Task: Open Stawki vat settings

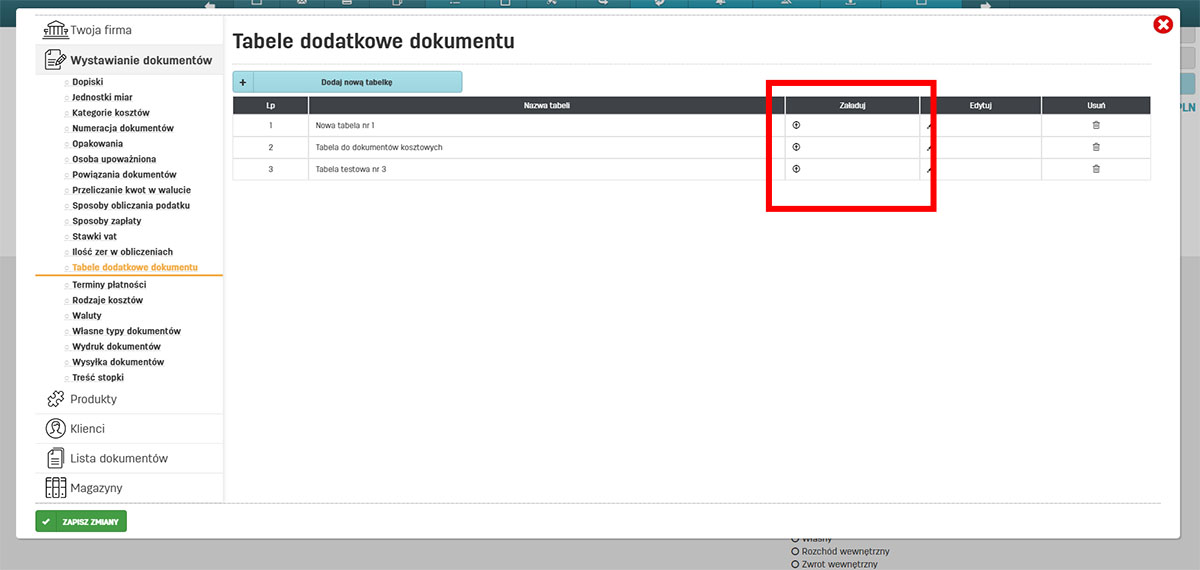Action: [x=94, y=237]
